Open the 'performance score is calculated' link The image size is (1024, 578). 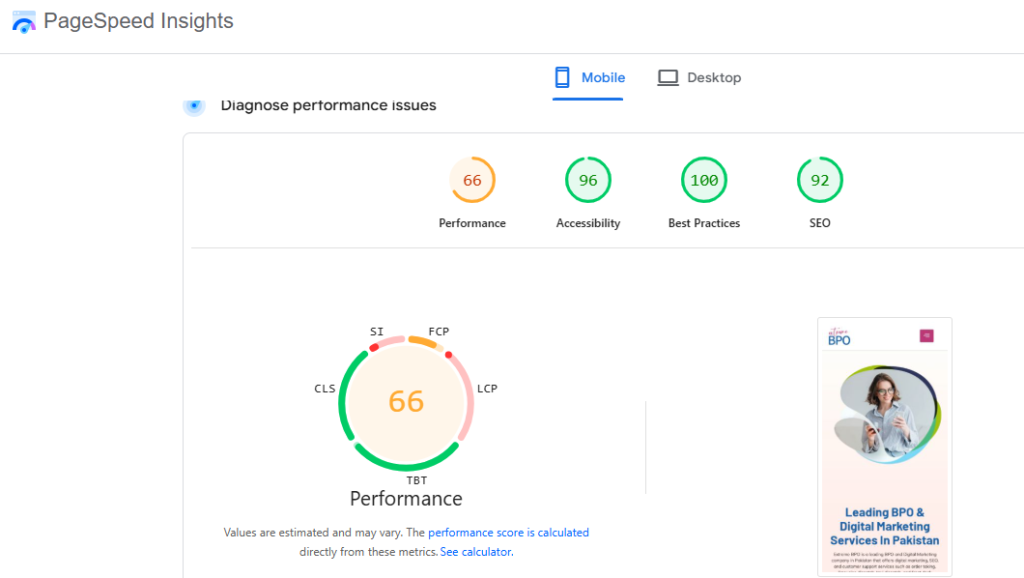pyautogui.click(x=508, y=533)
